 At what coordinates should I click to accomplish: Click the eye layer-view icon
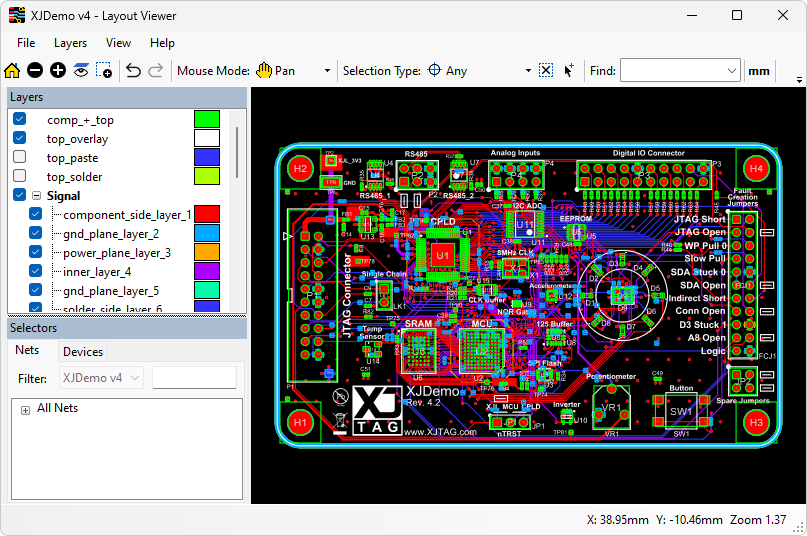click(x=81, y=71)
